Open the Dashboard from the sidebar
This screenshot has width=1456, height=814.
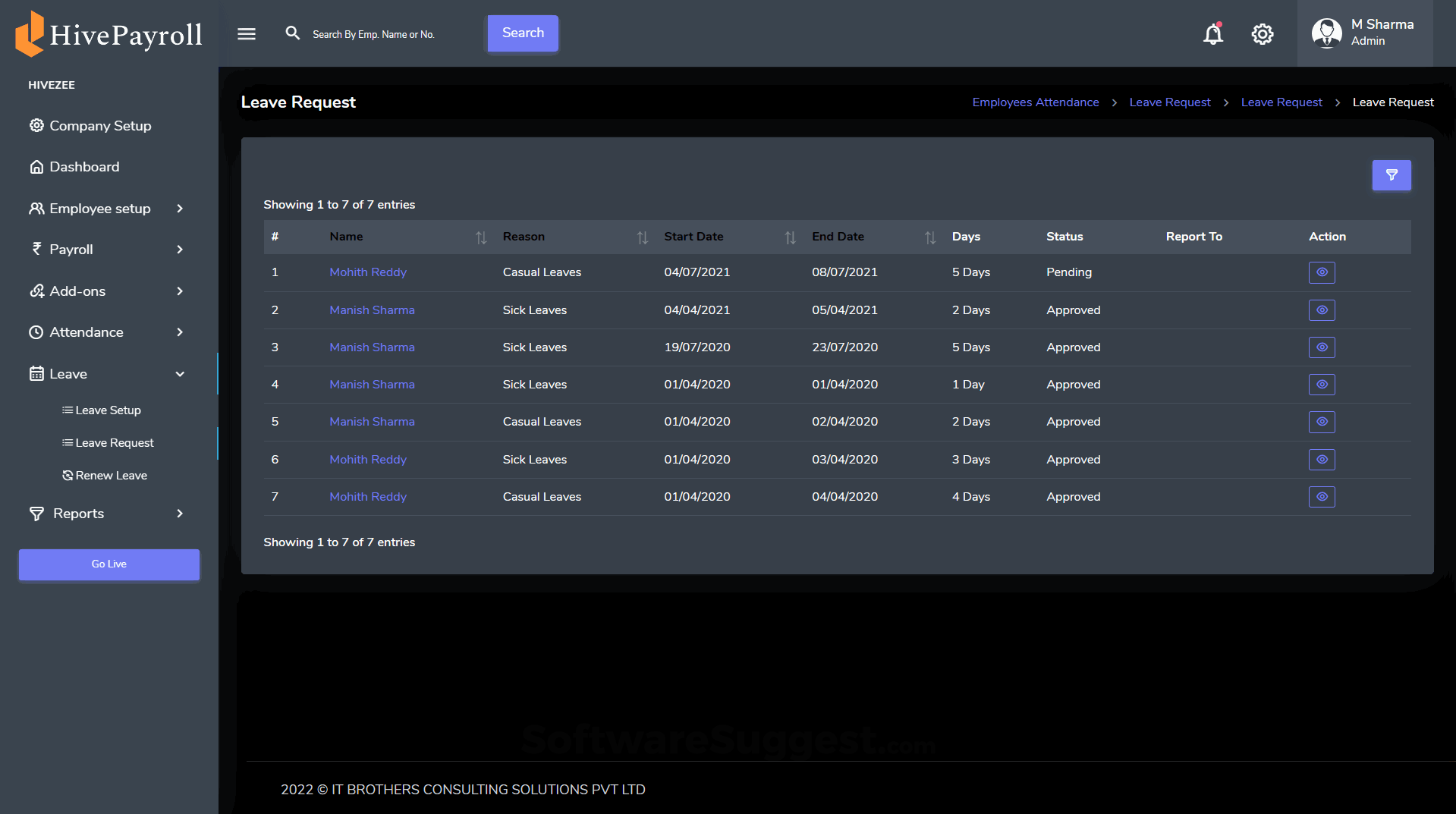(83, 167)
